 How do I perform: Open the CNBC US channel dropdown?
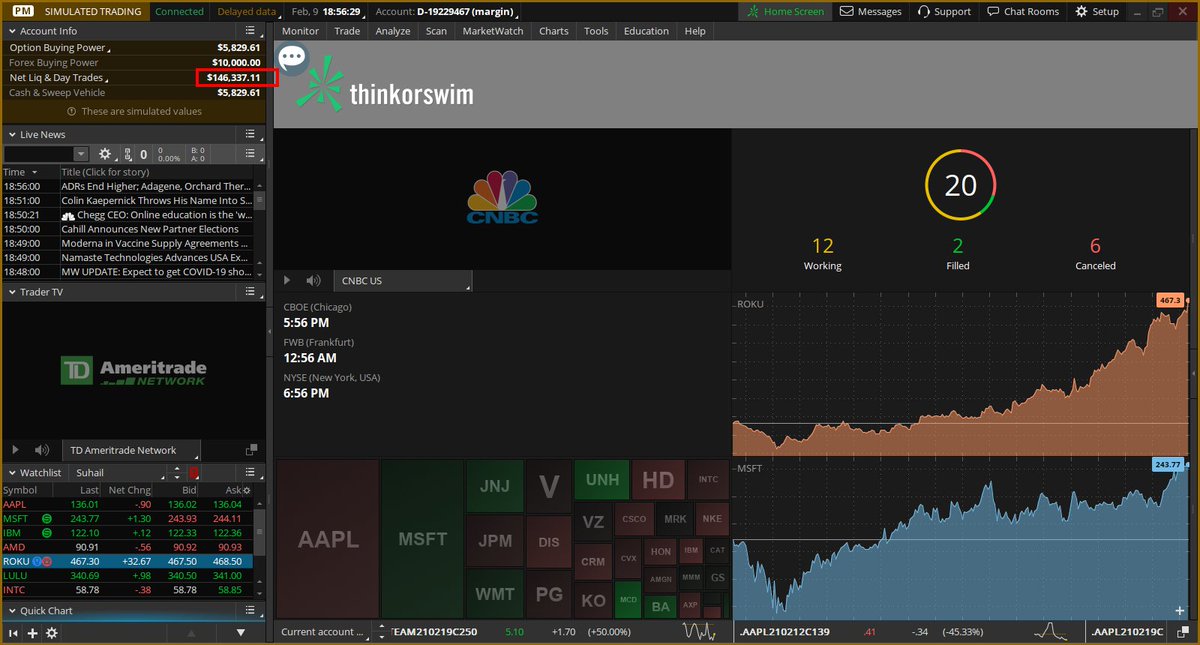point(403,281)
